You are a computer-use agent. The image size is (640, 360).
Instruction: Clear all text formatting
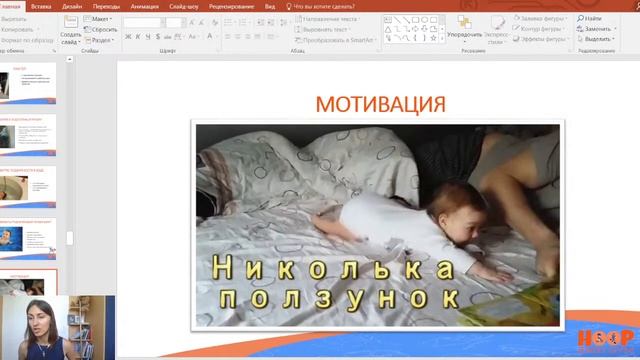[215, 23]
